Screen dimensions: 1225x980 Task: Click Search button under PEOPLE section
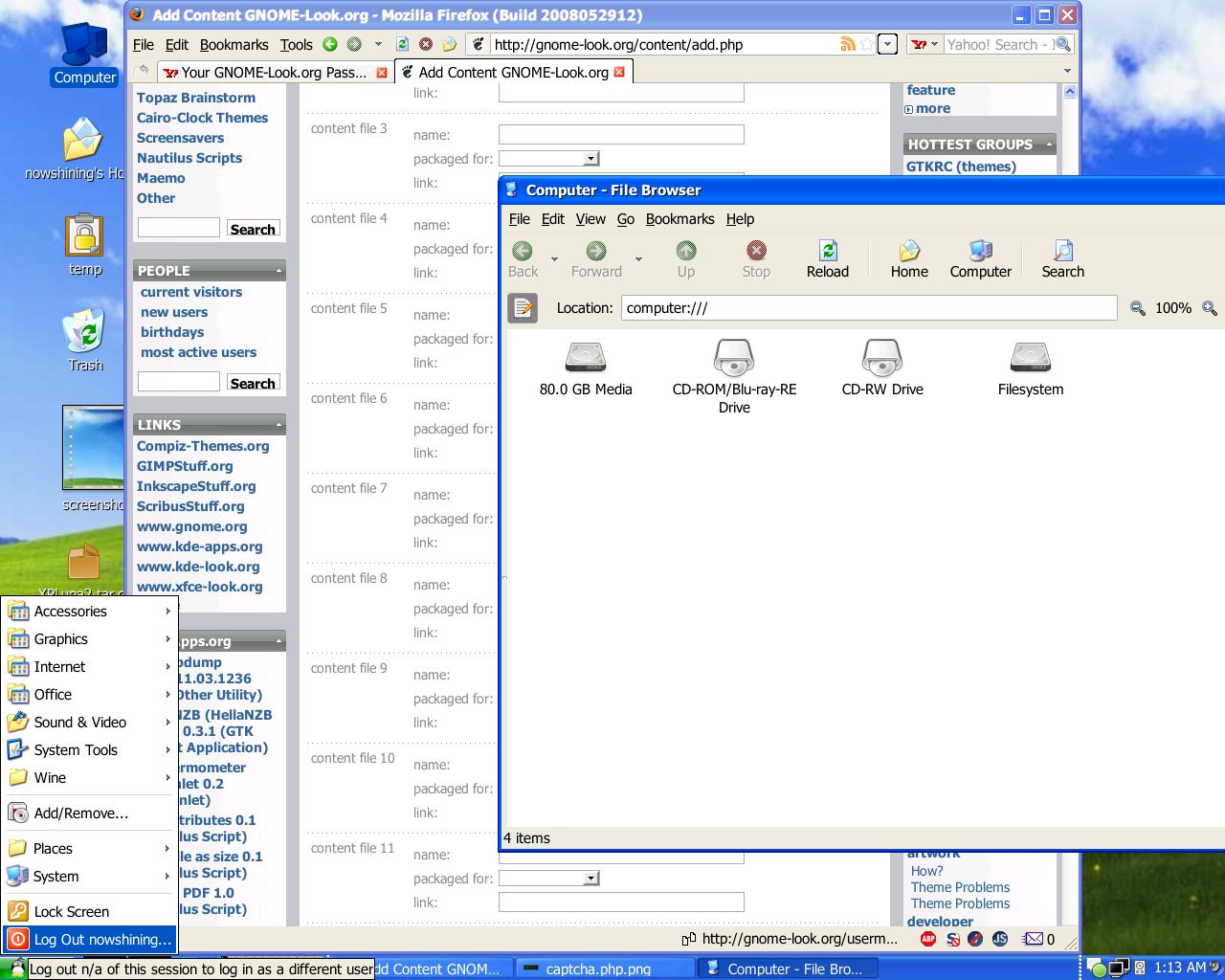pyautogui.click(x=253, y=383)
